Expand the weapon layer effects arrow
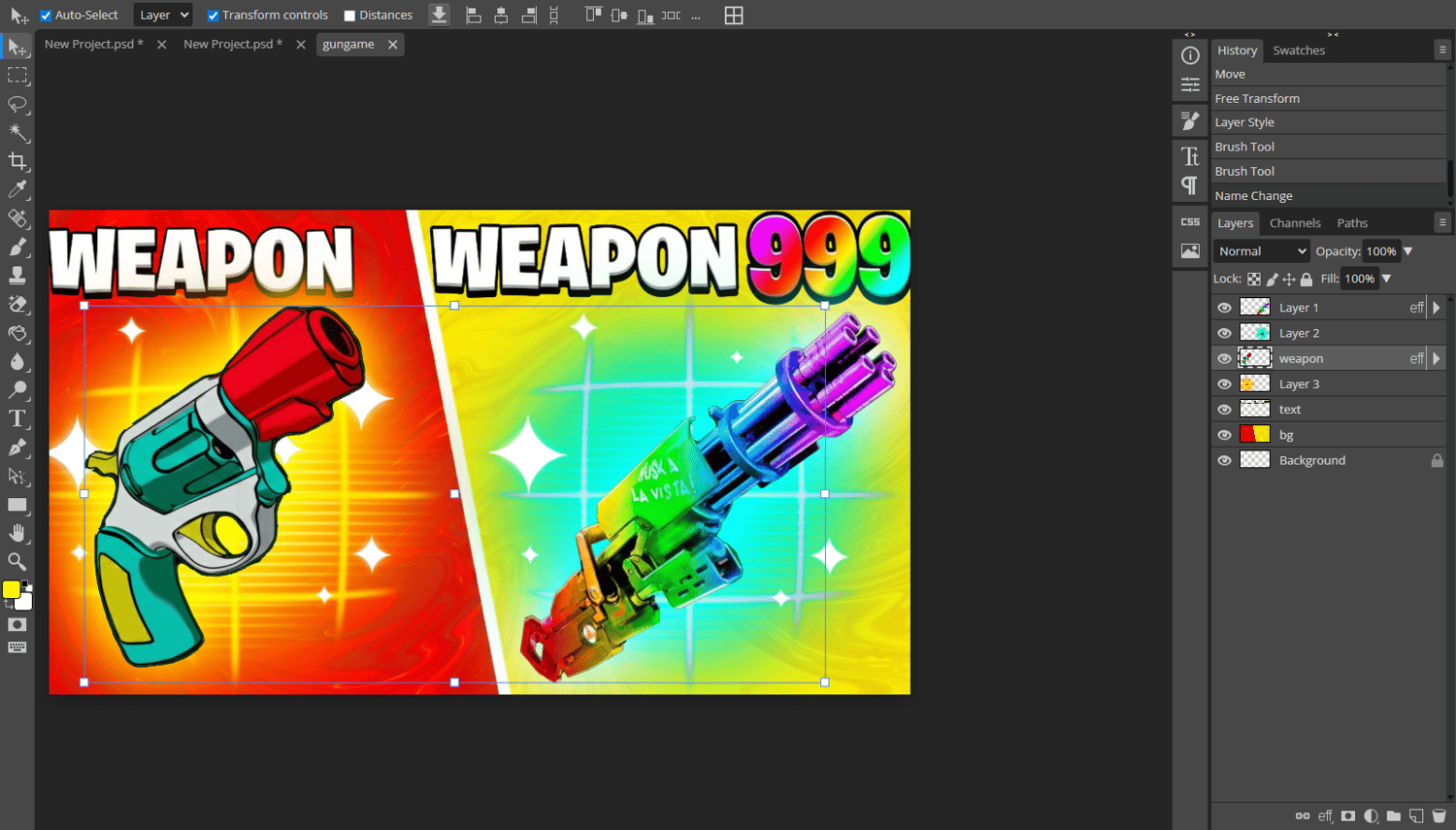The image size is (1456, 830). [1437, 358]
